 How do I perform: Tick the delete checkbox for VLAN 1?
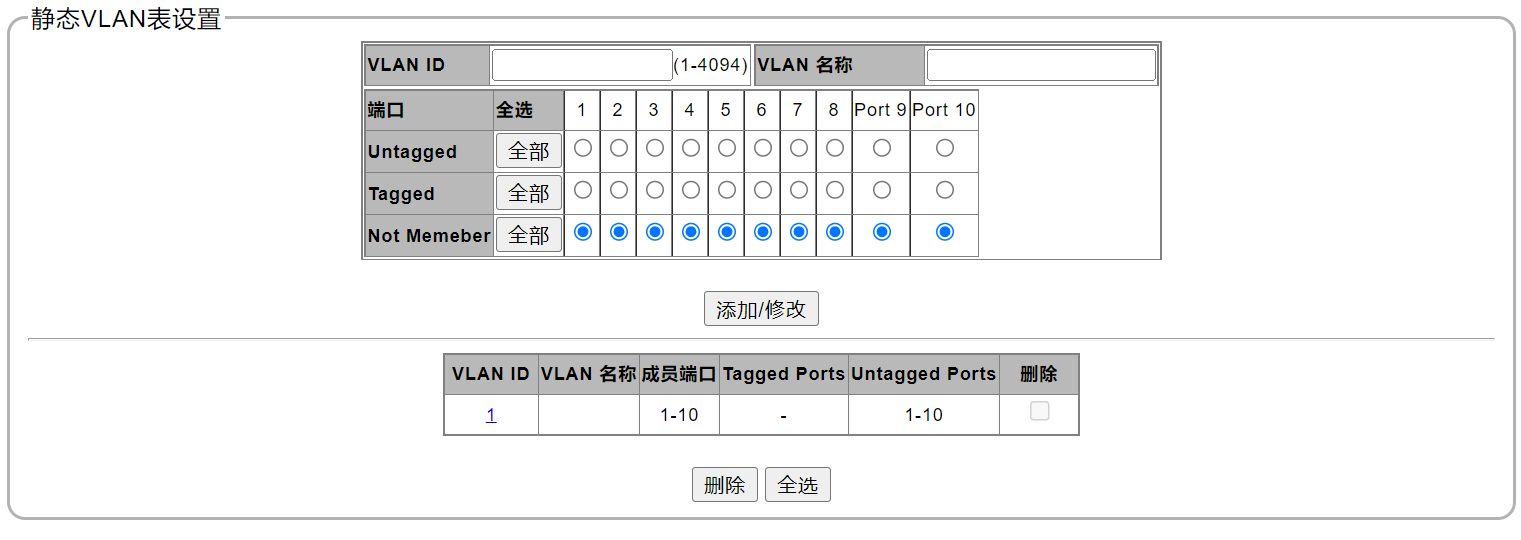click(x=1040, y=411)
